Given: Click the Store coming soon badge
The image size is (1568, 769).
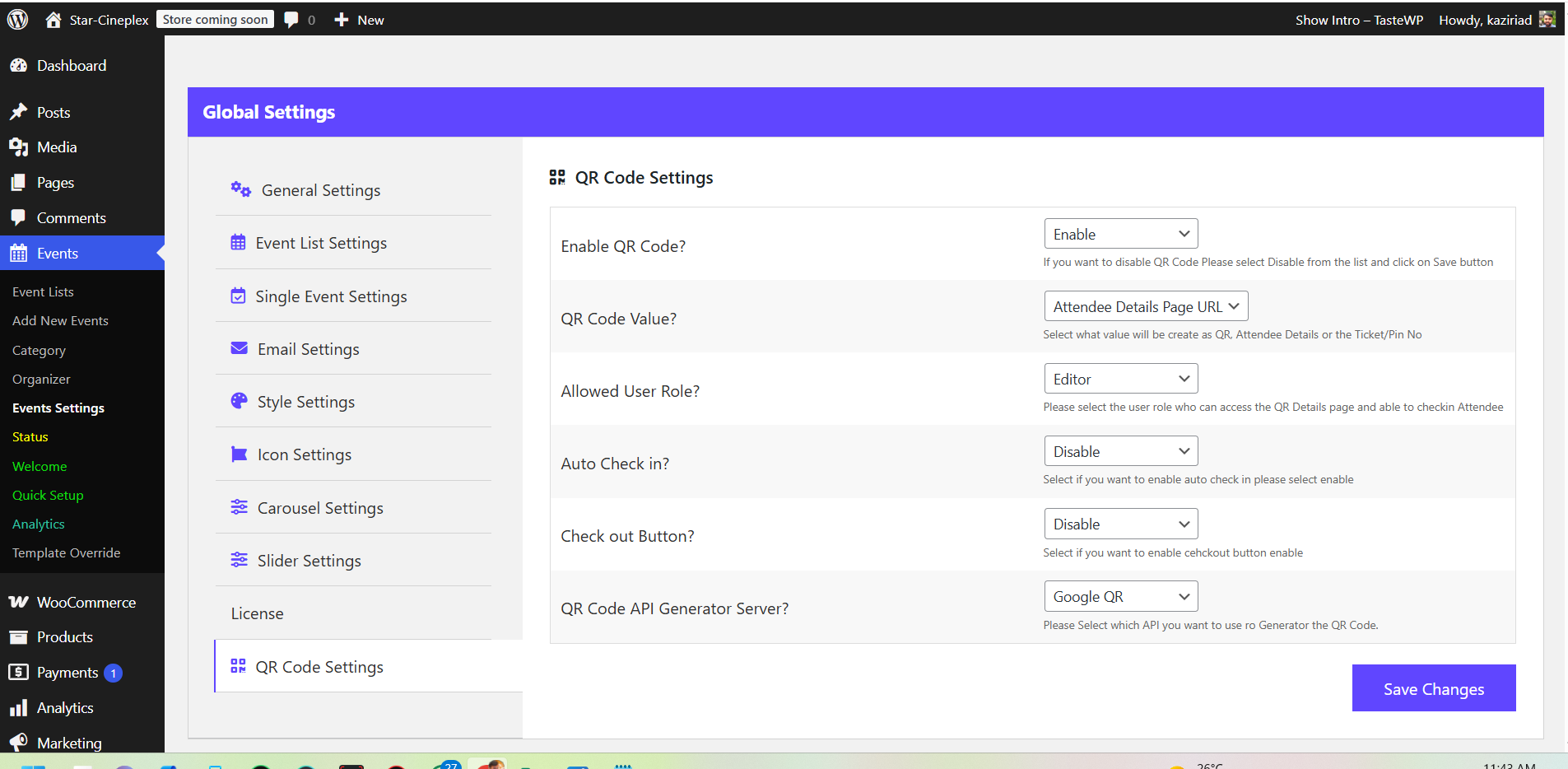Looking at the screenshot, I should [215, 20].
